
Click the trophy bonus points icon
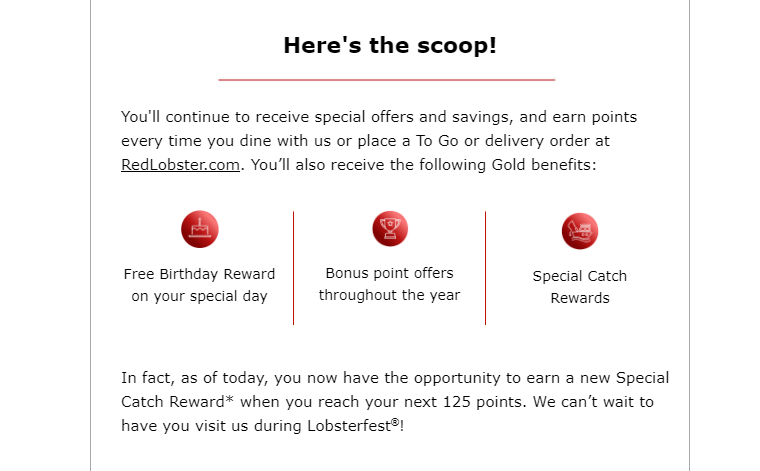[x=390, y=229]
